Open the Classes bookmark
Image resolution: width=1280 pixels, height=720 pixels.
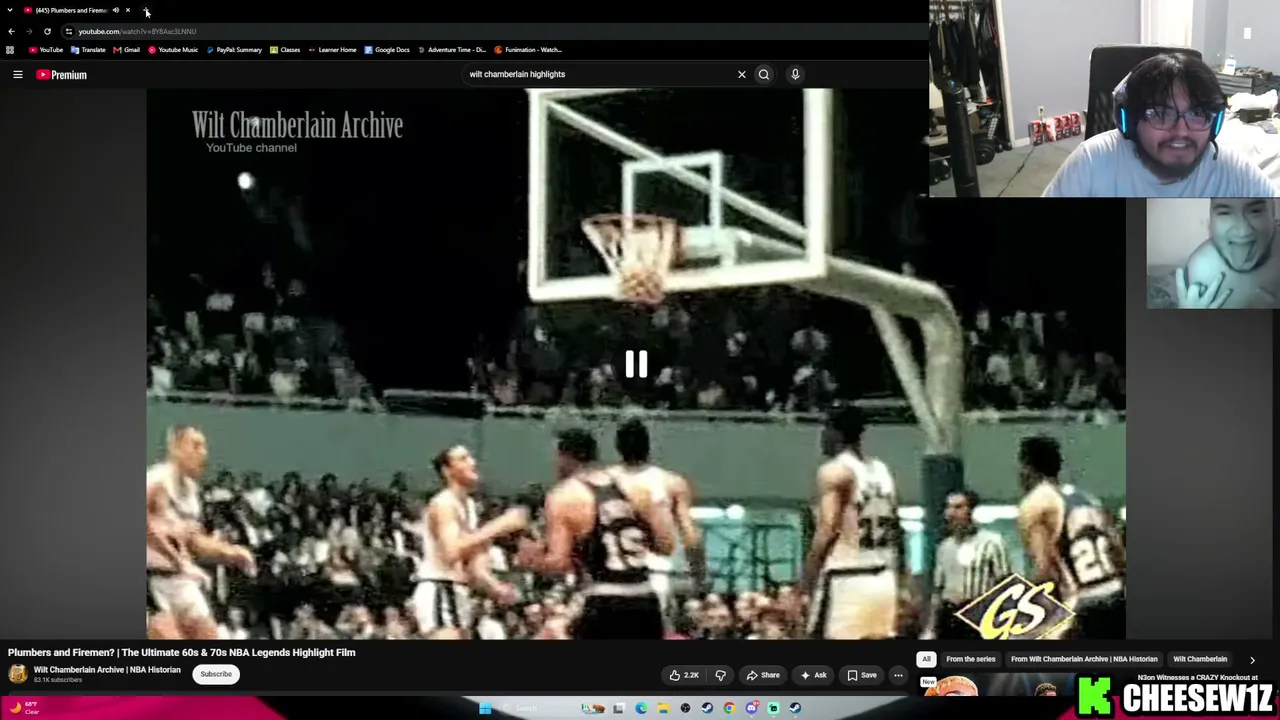tap(285, 50)
